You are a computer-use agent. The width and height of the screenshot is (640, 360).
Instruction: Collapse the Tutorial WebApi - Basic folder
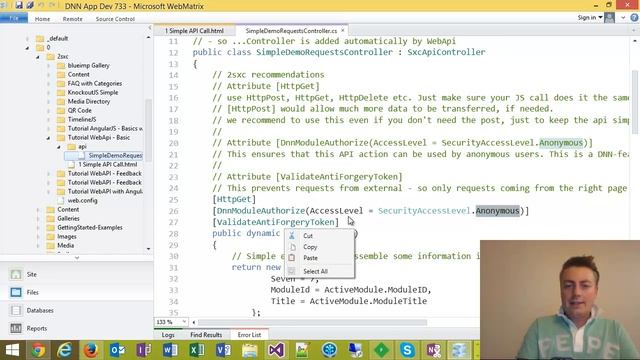(x=48, y=138)
